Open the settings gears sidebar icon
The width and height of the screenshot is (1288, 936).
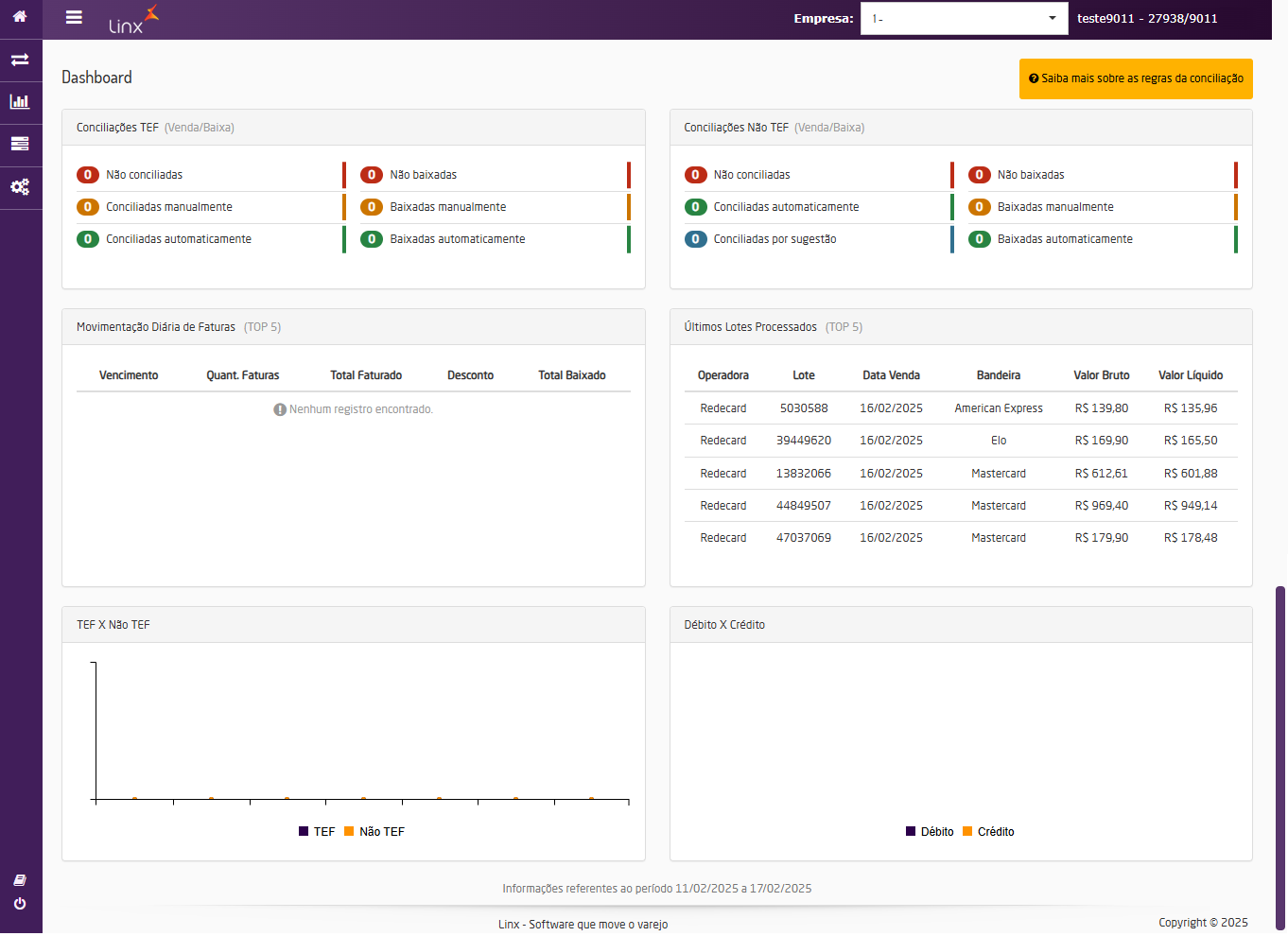click(20, 186)
